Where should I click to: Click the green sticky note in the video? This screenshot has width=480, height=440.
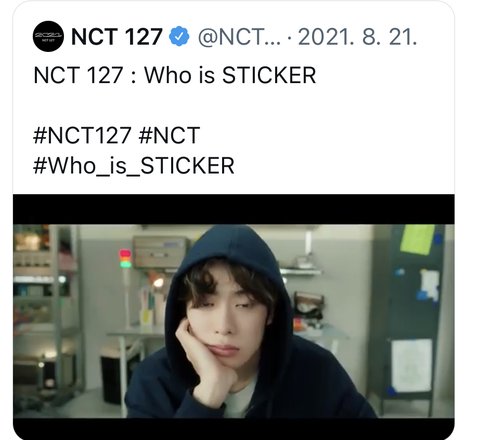pos(417,239)
